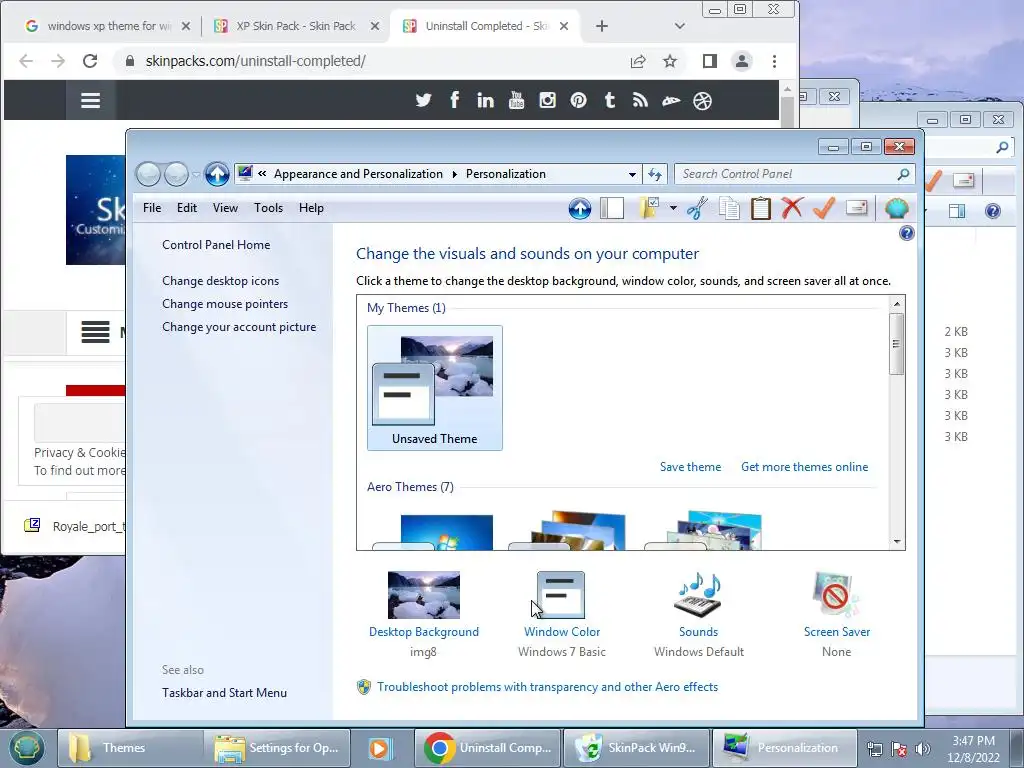Screen dimensions: 1024x768
Task: Click the RSS feed icon on skinpacks page
Action: coord(640,100)
